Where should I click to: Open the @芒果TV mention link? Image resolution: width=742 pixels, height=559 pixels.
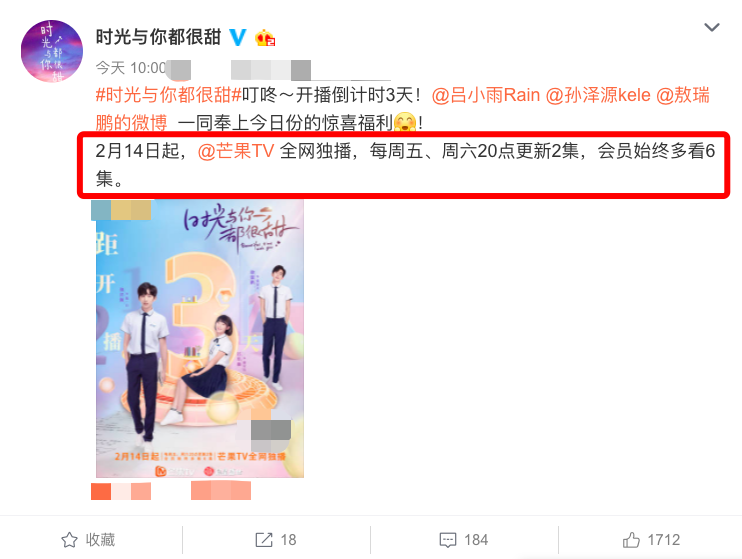[236, 151]
